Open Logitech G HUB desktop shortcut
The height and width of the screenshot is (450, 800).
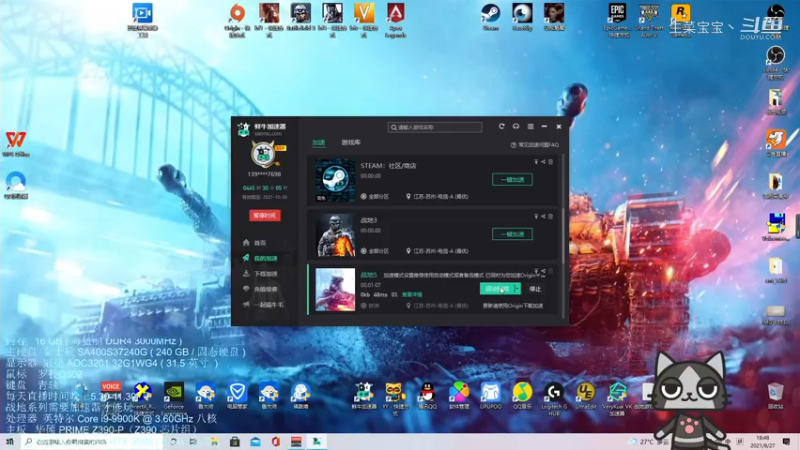coord(554,399)
